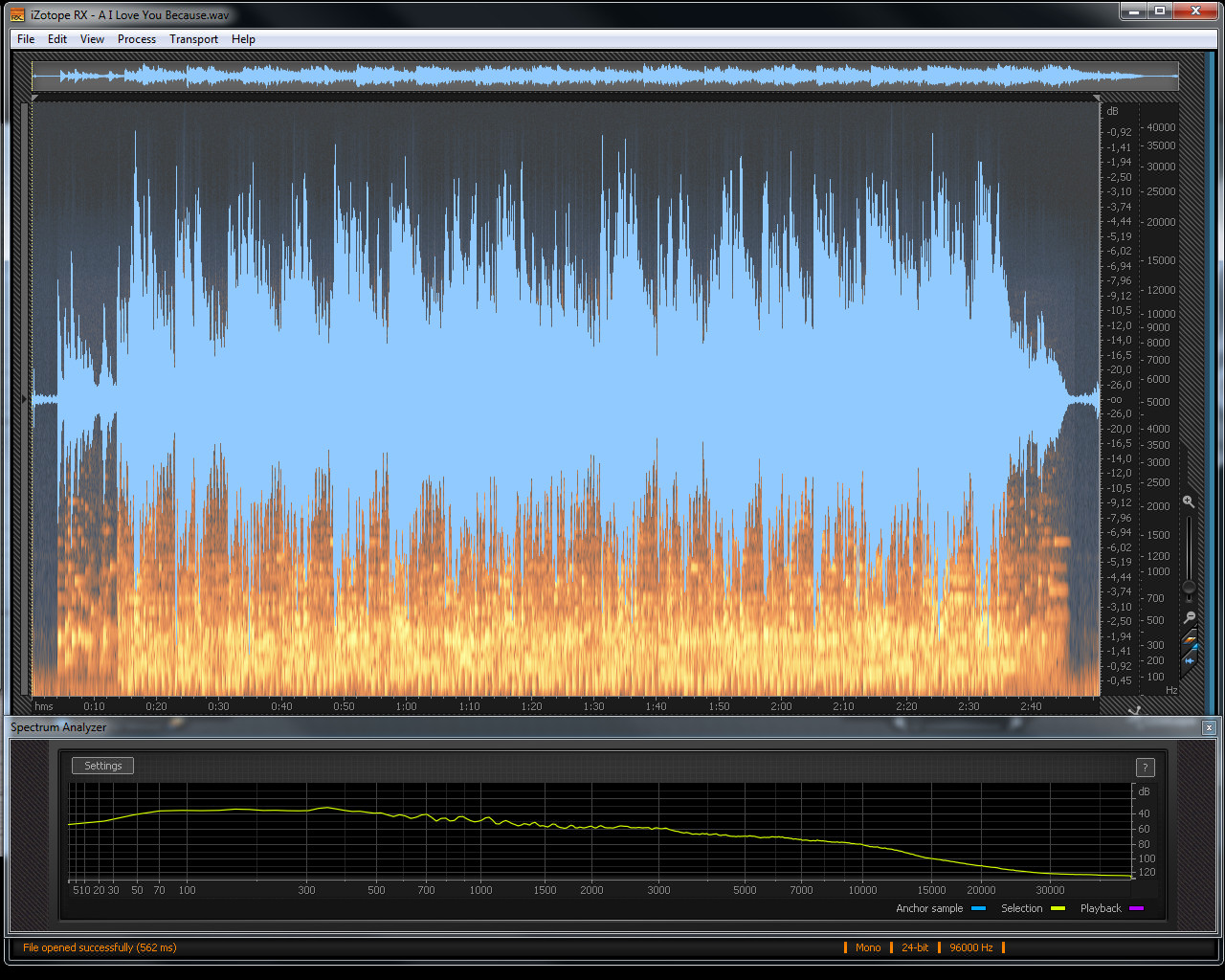Open the View menu
Viewport: 1225px width, 980px height.
pyautogui.click(x=92, y=39)
